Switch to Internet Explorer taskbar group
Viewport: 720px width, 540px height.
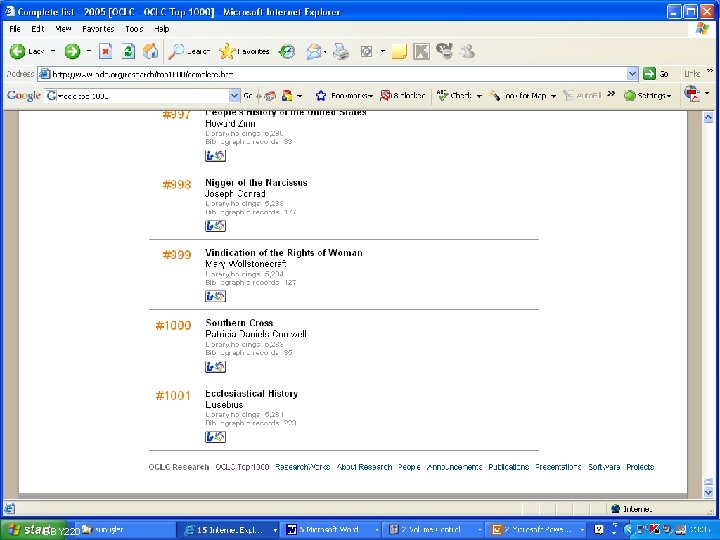click(228, 529)
